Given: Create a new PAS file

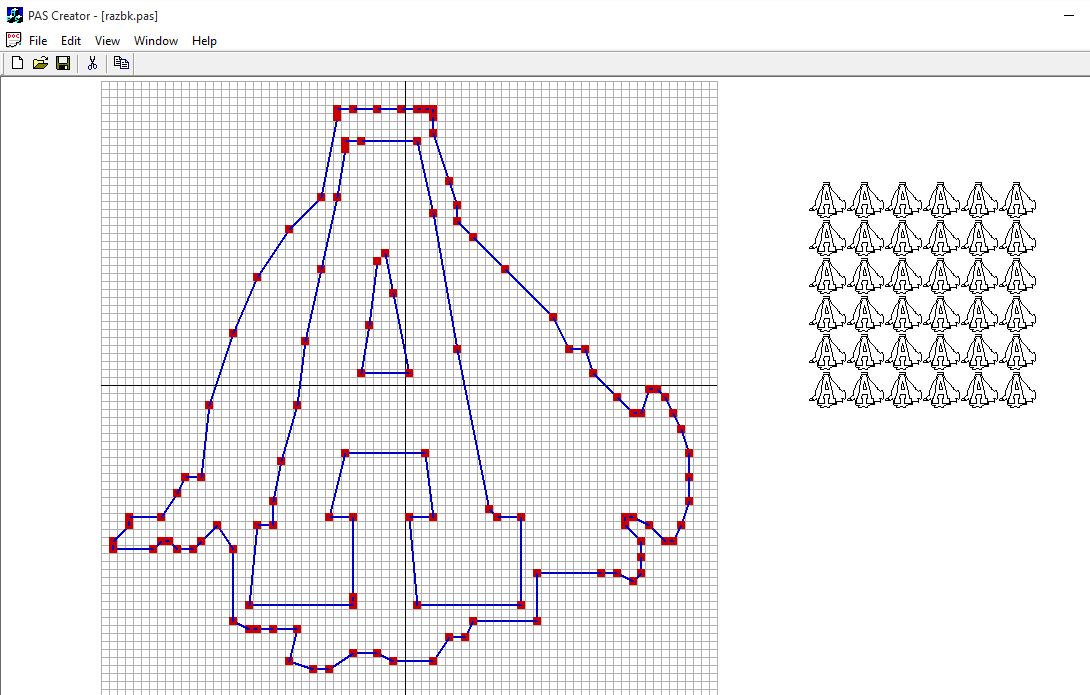Looking at the screenshot, I should pos(16,62).
